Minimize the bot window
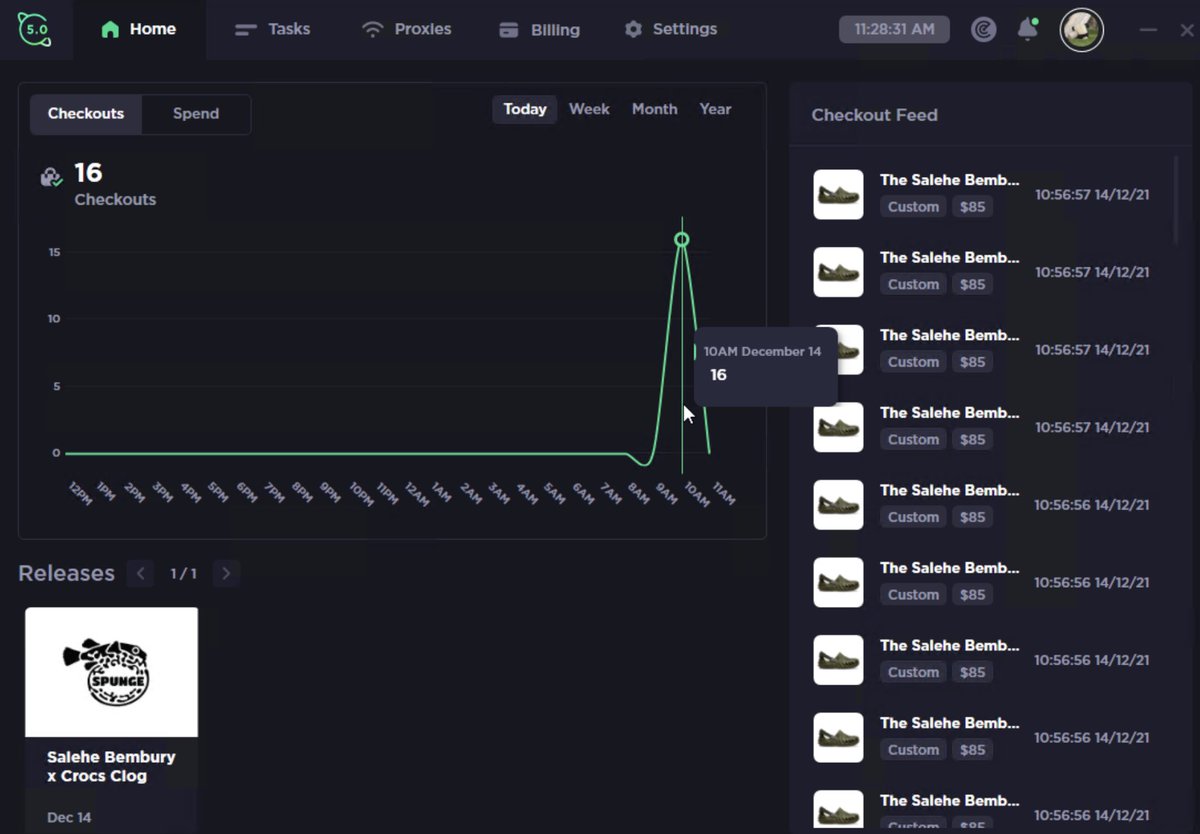Image resolution: width=1200 pixels, height=834 pixels. [1148, 30]
